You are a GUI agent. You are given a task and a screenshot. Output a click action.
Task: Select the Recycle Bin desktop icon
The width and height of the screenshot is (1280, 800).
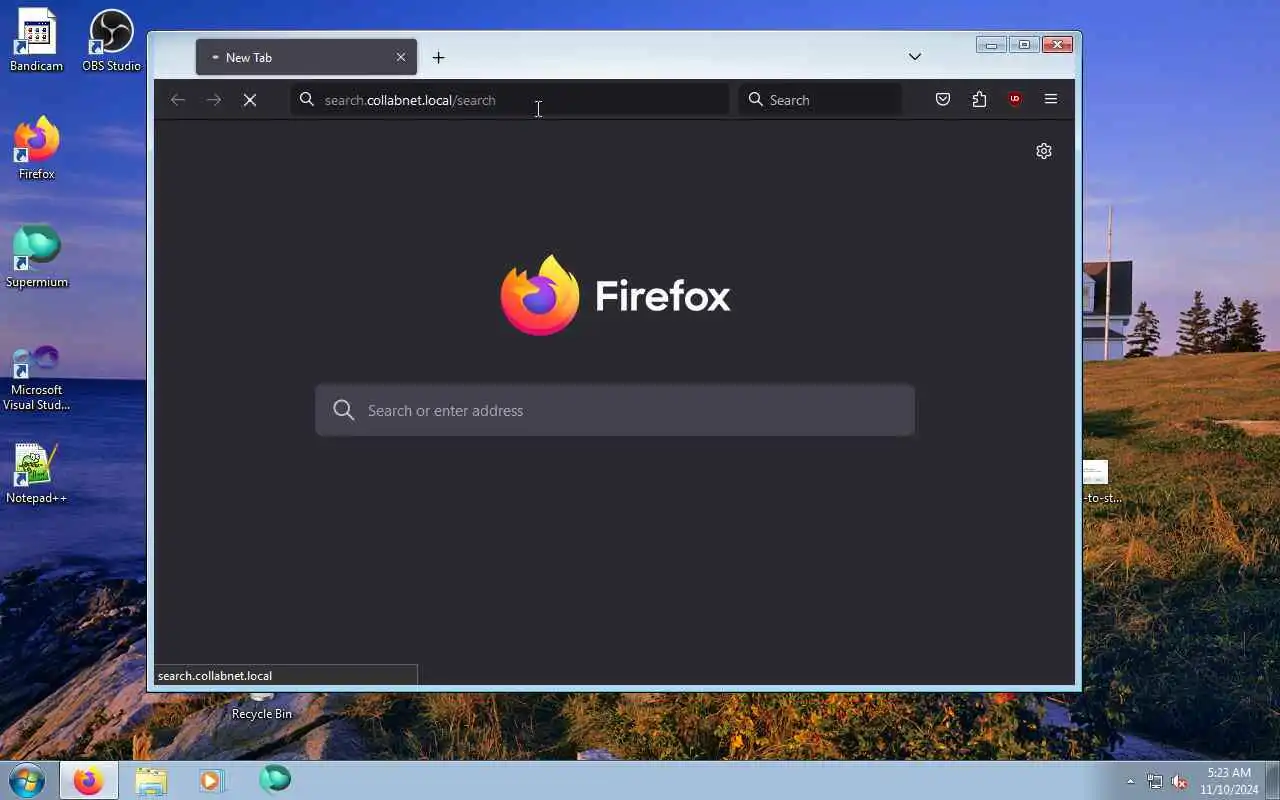[262, 706]
